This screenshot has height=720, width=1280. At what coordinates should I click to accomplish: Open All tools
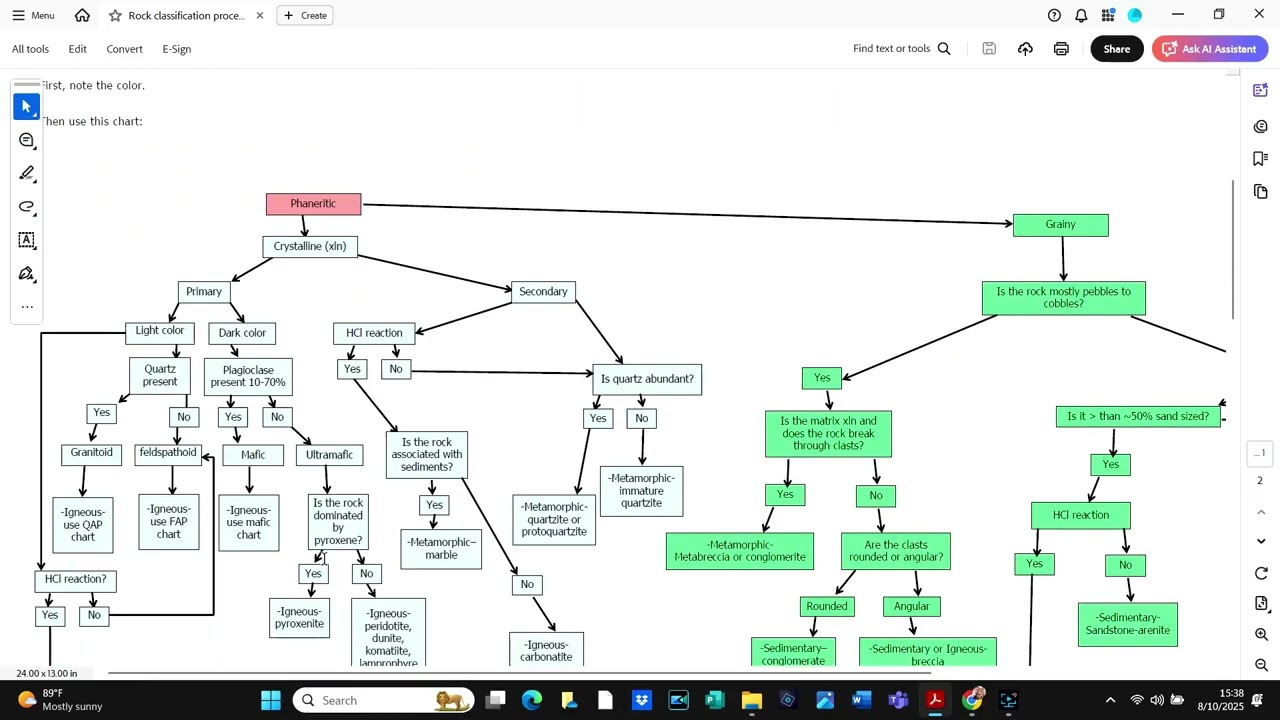click(30, 49)
